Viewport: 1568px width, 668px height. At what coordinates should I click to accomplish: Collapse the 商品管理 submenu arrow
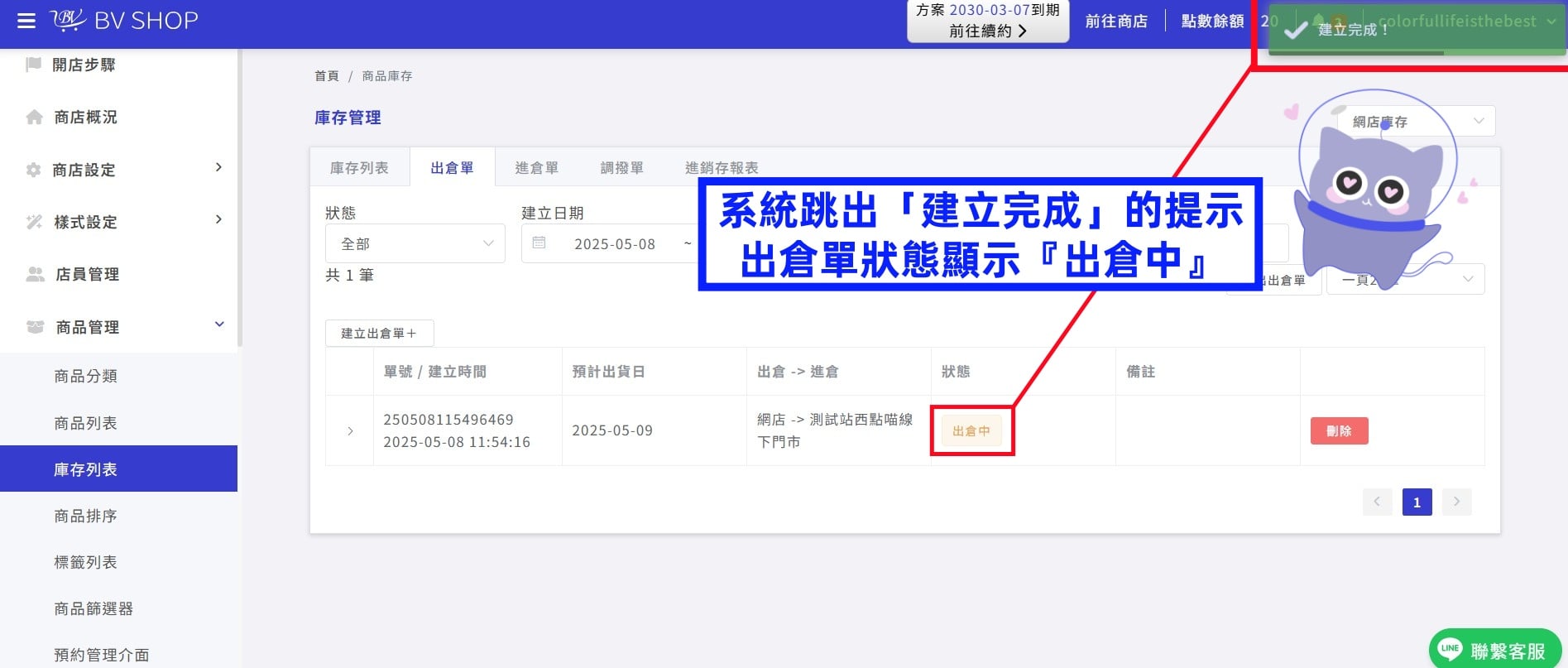[219, 324]
